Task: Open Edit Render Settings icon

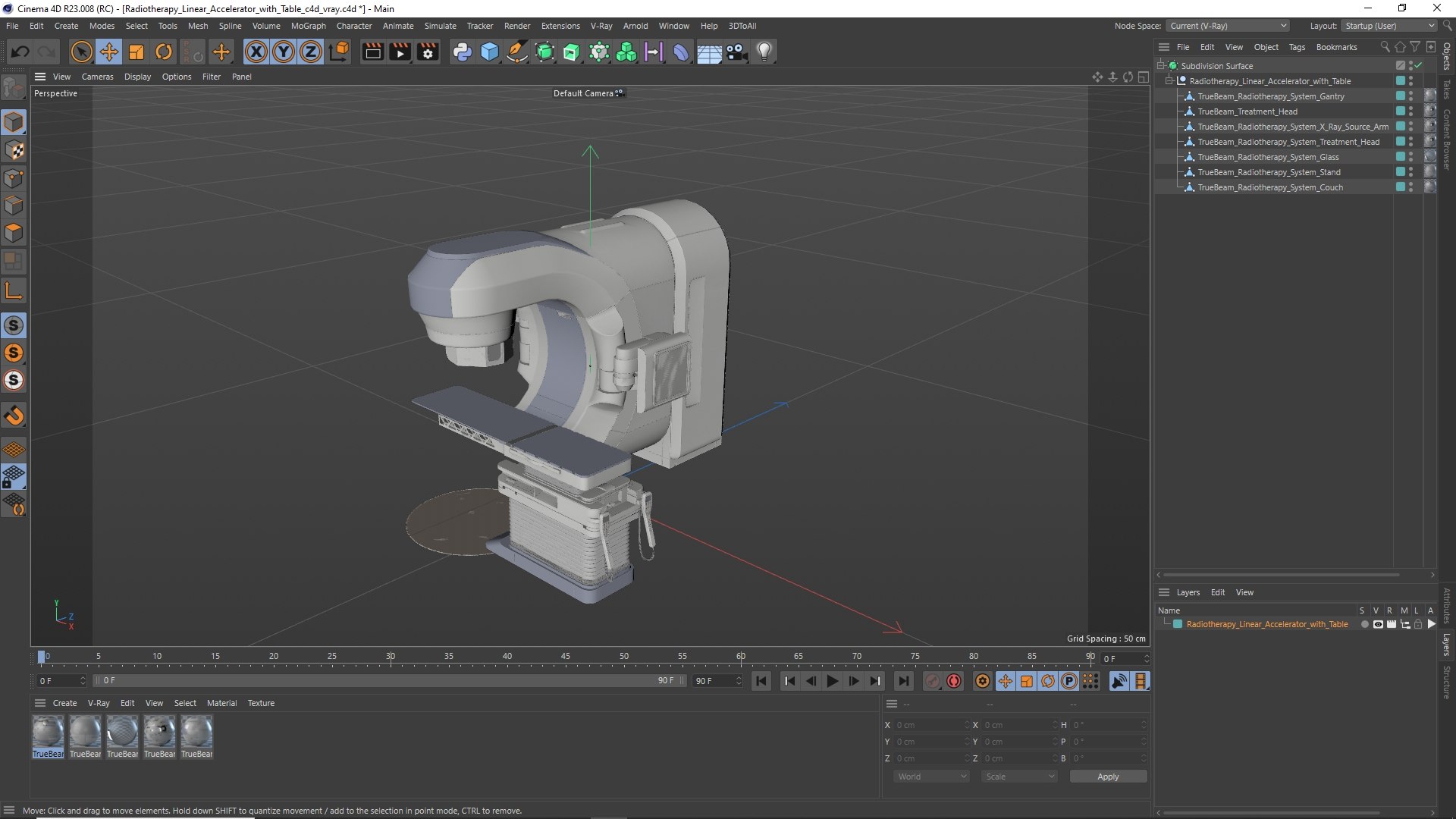Action: [428, 52]
